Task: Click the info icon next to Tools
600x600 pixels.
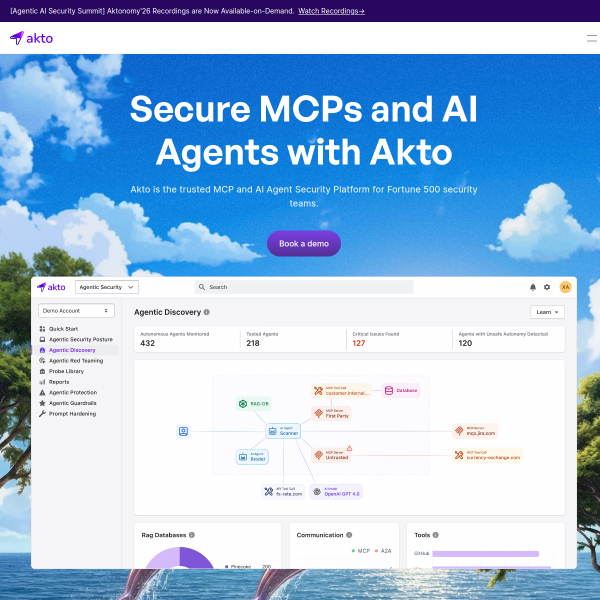Action: (435, 535)
